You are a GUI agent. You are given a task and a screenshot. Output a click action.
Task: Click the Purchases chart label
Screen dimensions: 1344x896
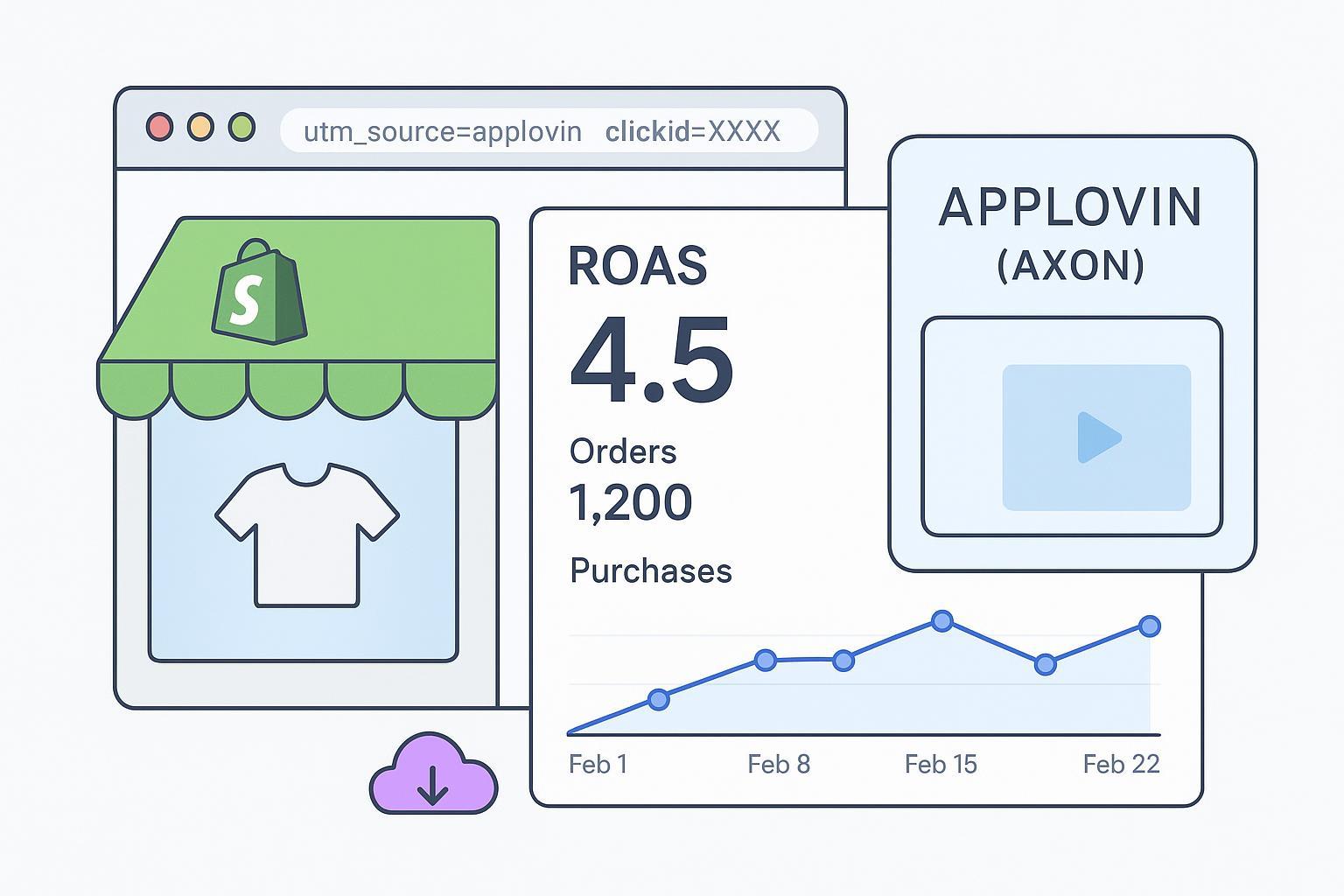point(651,571)
